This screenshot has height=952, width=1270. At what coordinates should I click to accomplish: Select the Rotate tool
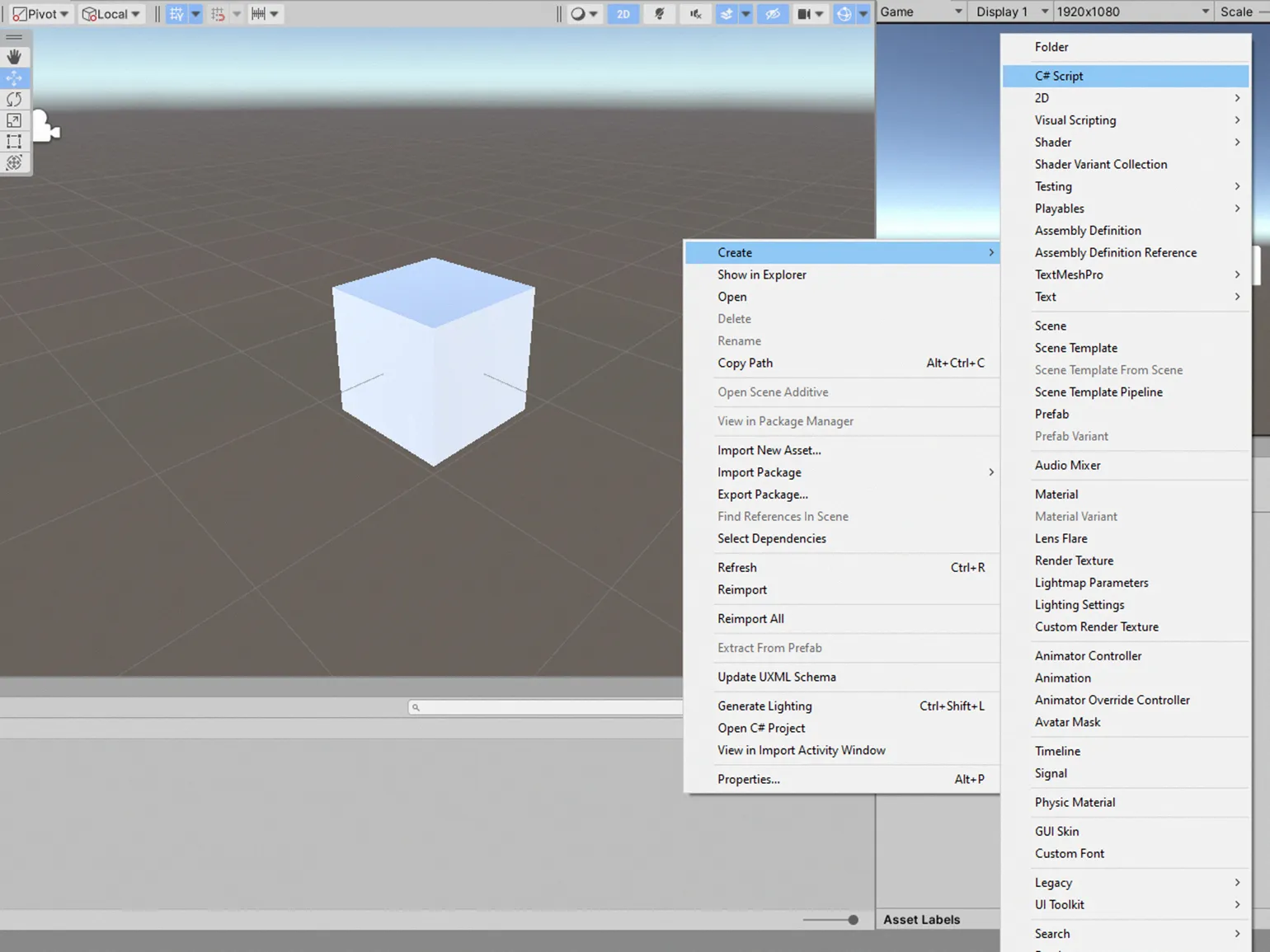14,100
